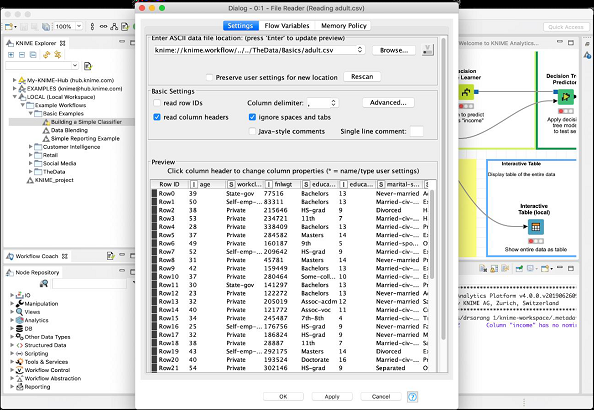Click the help question mark icon in dialog
The width and height of the screenshot is (594, 410).
coord(412,397)
